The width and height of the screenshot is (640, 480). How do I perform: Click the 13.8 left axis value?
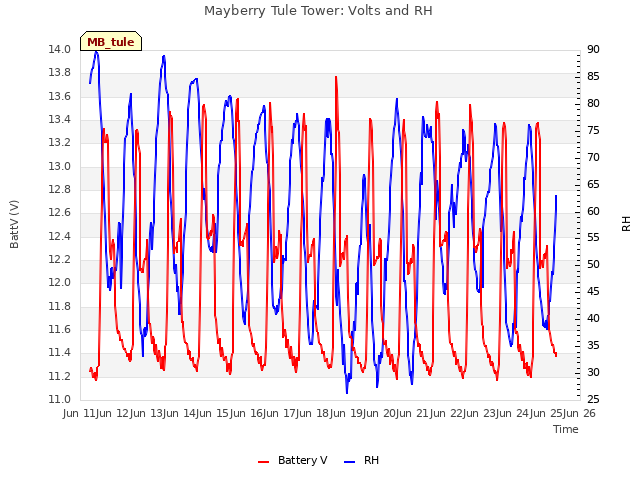pyautogui.click(x=59, y=73)
